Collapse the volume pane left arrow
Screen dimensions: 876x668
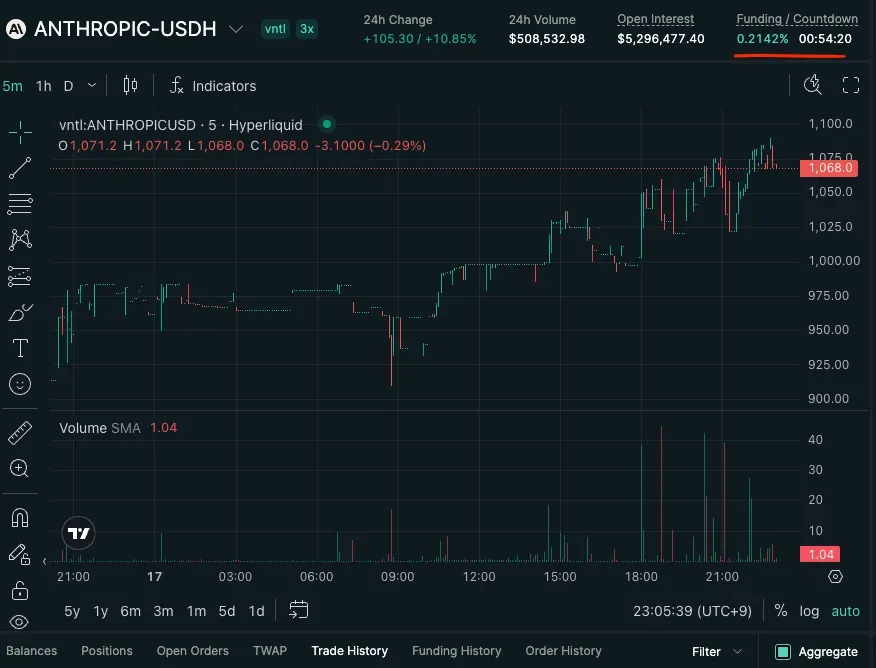point(45,561)
